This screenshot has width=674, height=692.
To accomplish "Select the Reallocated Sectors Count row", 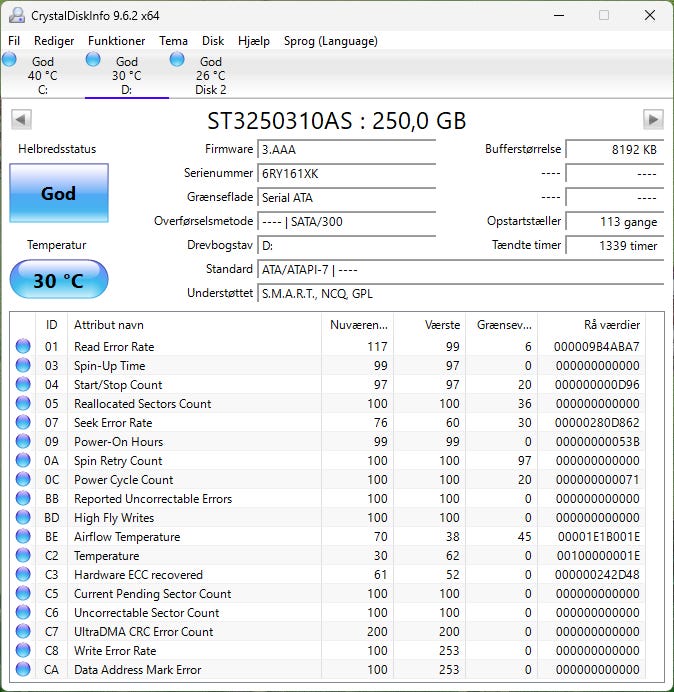I will tap(142, 404).
